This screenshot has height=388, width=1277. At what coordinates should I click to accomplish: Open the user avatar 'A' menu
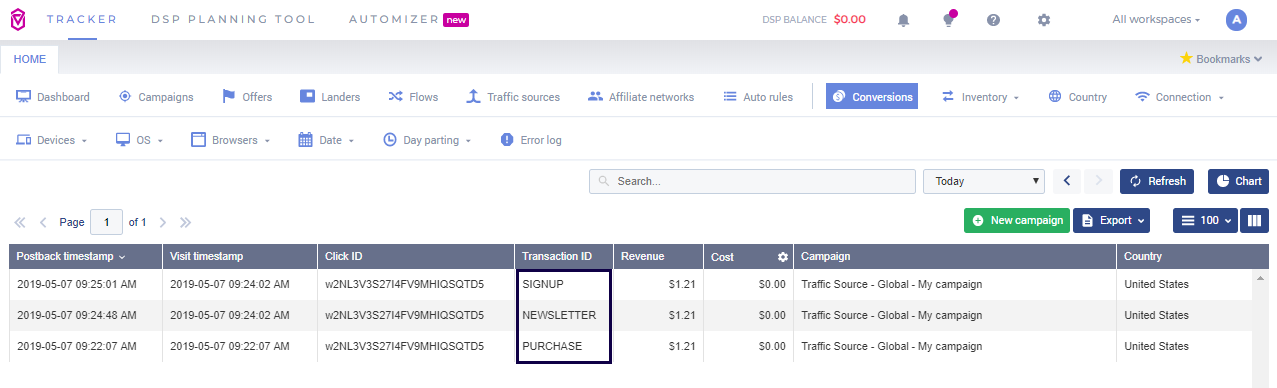1236,19
